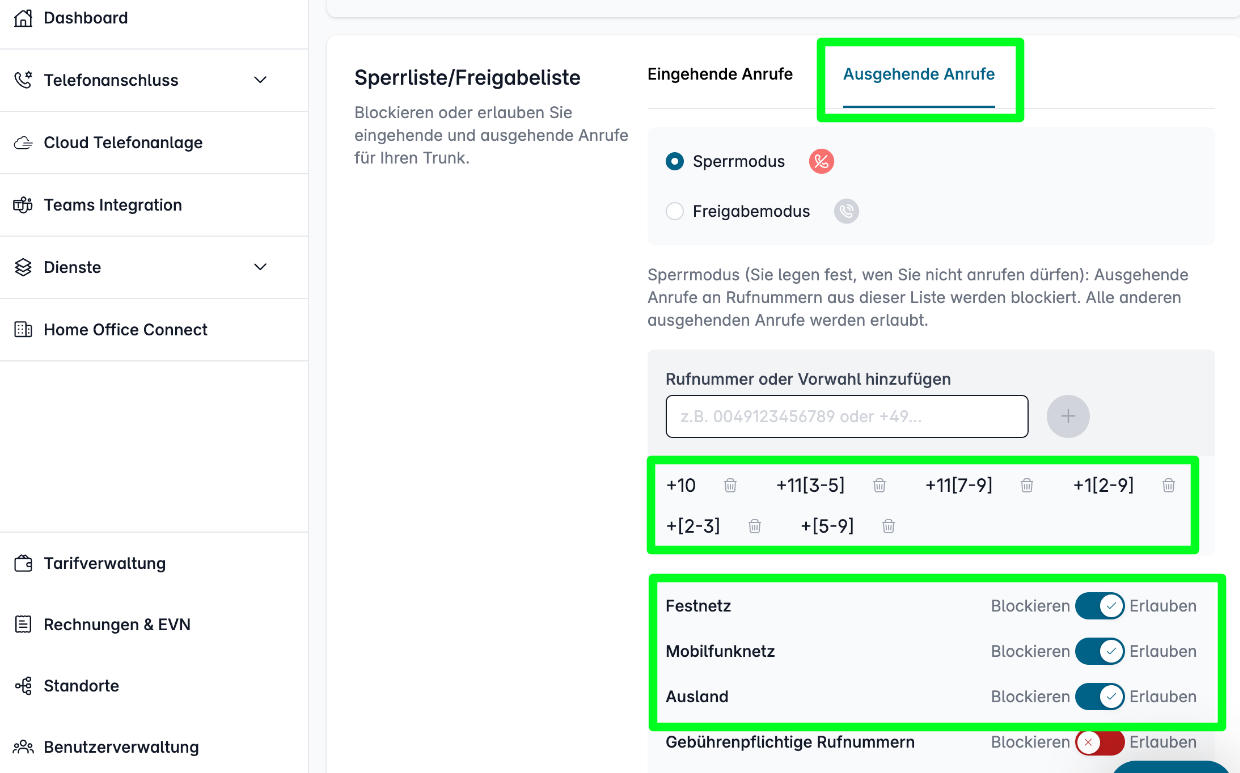This screenshot has width=1240, height=773.
Task: Toggle the Mobilfunknetz switch
Action: tap(1100, 651)
